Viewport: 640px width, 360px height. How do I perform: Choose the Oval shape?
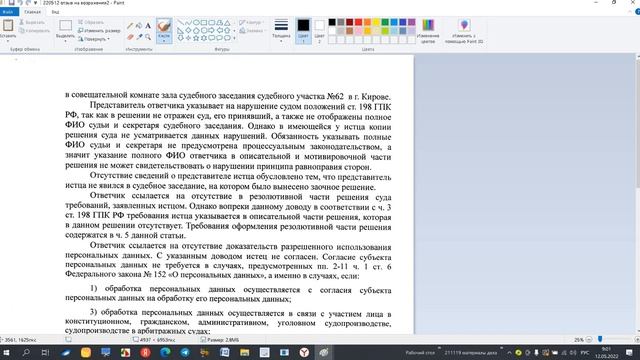(x=196, y=22)
